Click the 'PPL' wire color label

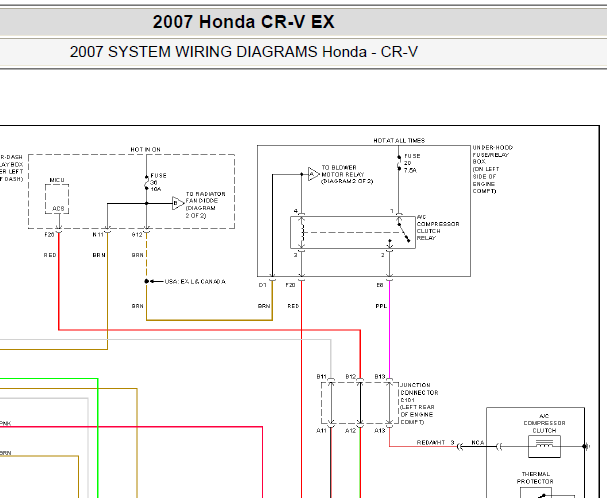point(381,306)
